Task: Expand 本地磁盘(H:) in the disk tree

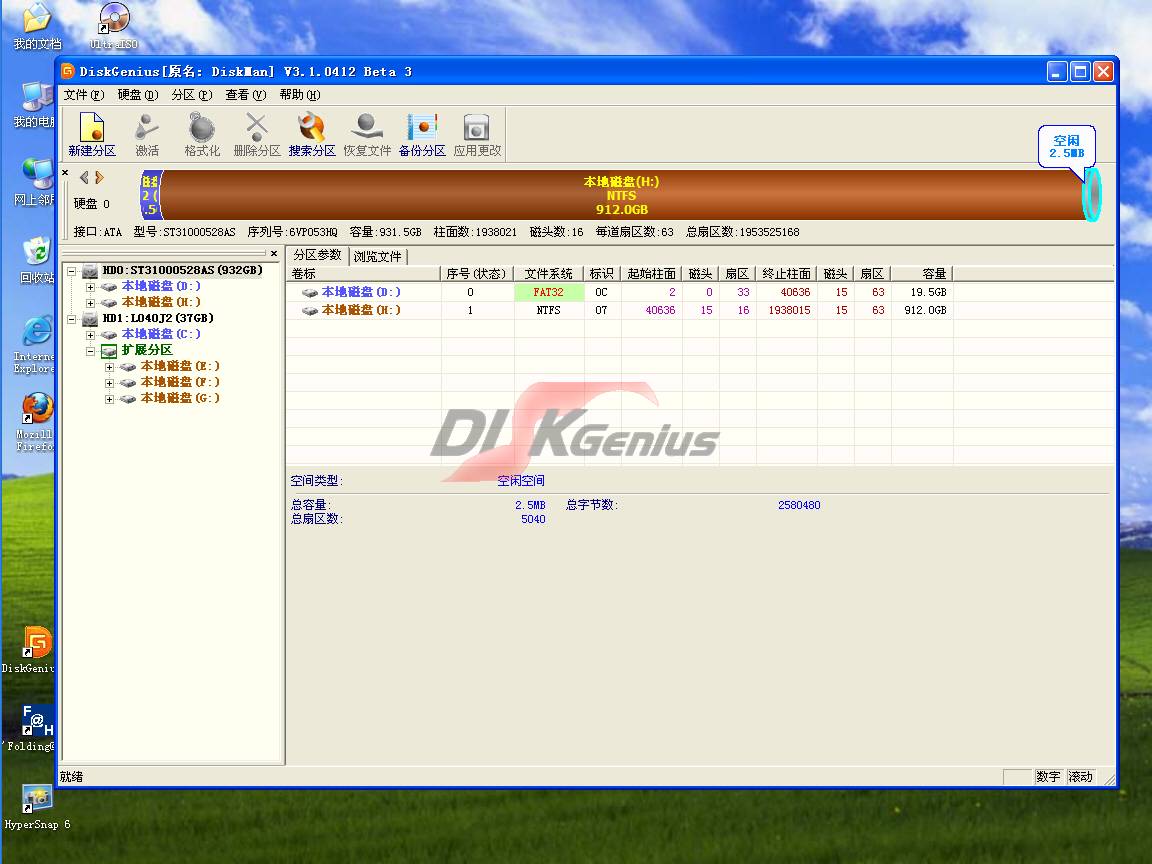Action: 90,303
